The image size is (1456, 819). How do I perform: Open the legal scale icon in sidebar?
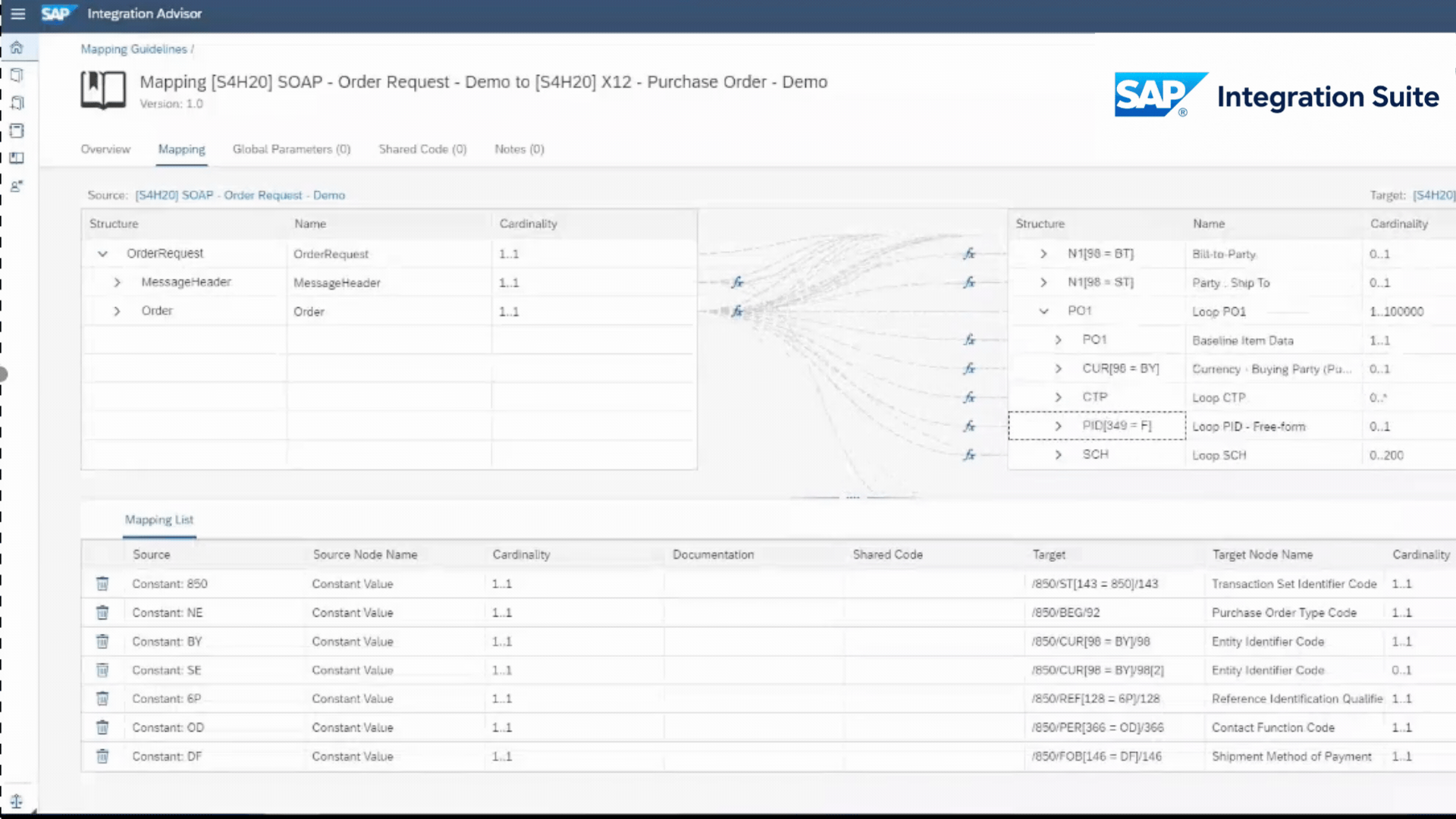17,801
